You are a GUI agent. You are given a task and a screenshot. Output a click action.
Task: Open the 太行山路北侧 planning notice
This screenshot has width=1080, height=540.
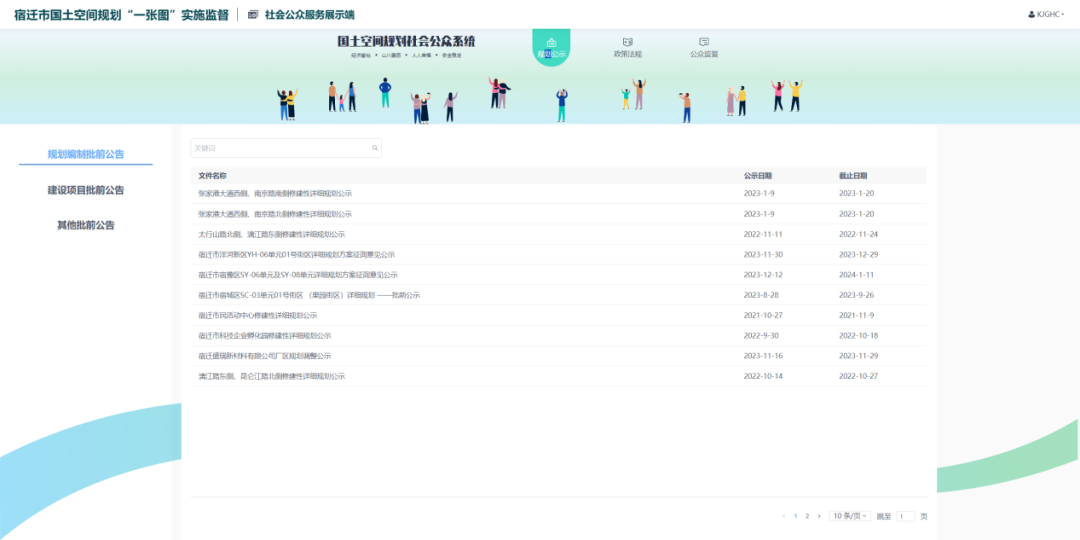(272, 234)
